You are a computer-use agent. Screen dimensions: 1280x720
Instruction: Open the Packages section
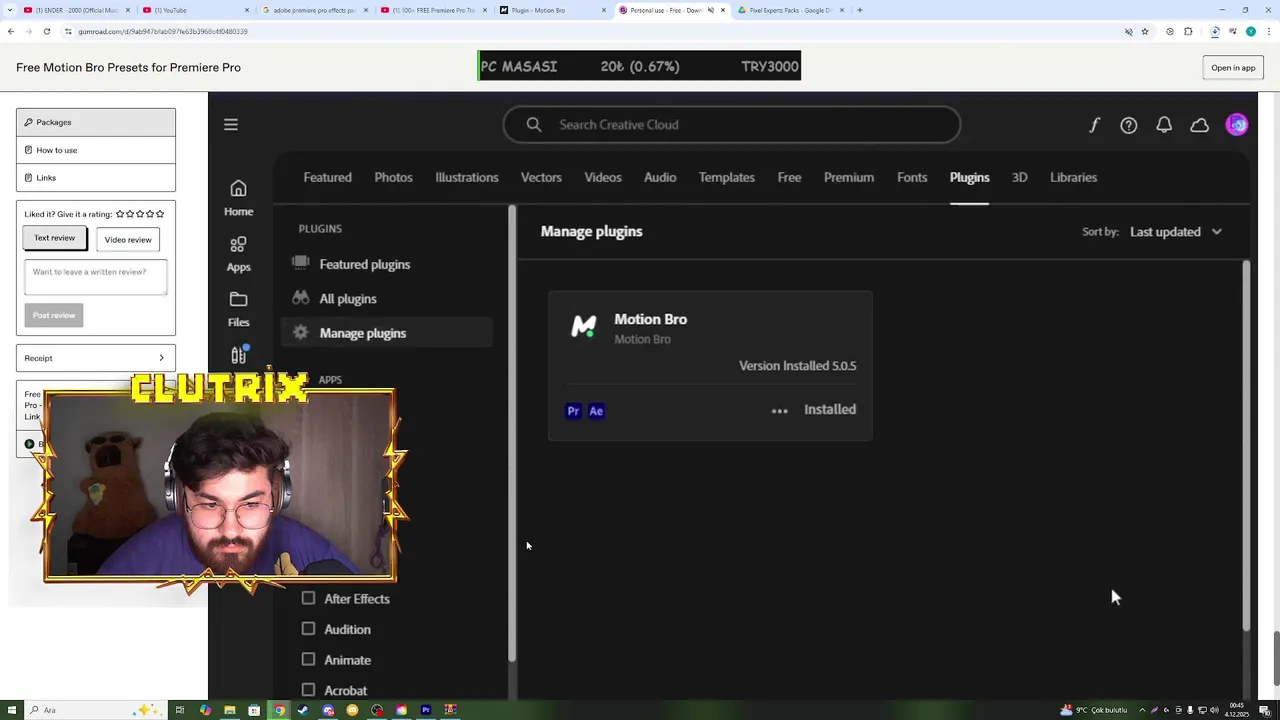tap(96, 122)
